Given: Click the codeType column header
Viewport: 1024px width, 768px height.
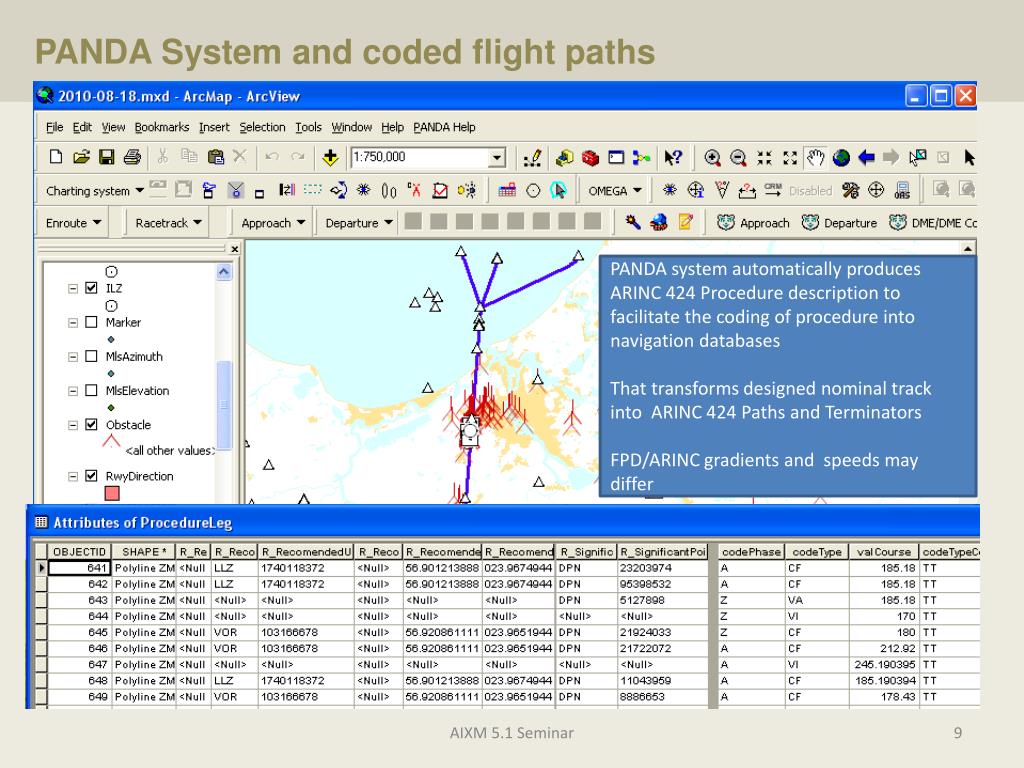Looking at the screenshot, I should click(x=817, y=552).
